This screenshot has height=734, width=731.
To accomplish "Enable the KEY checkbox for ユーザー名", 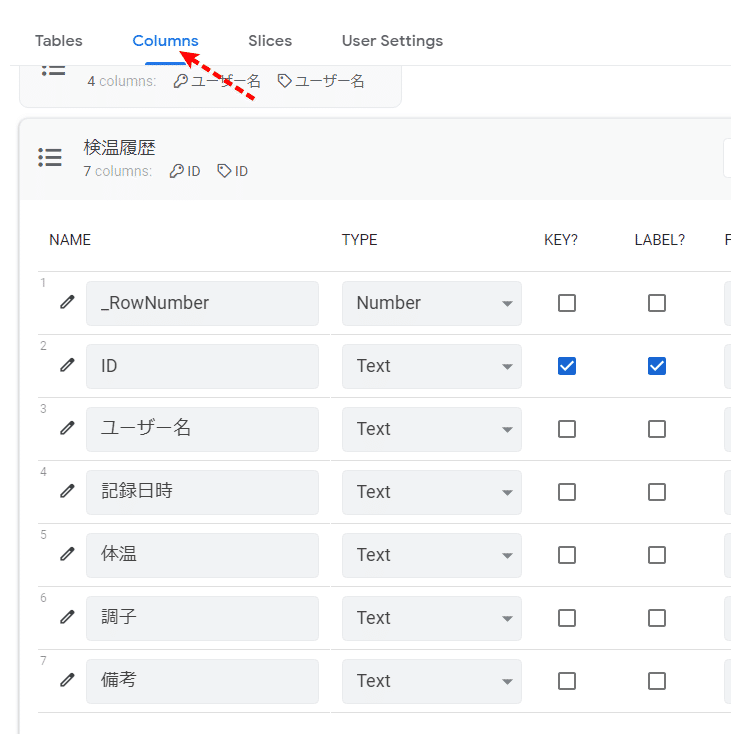I will (x=567, y=429).
